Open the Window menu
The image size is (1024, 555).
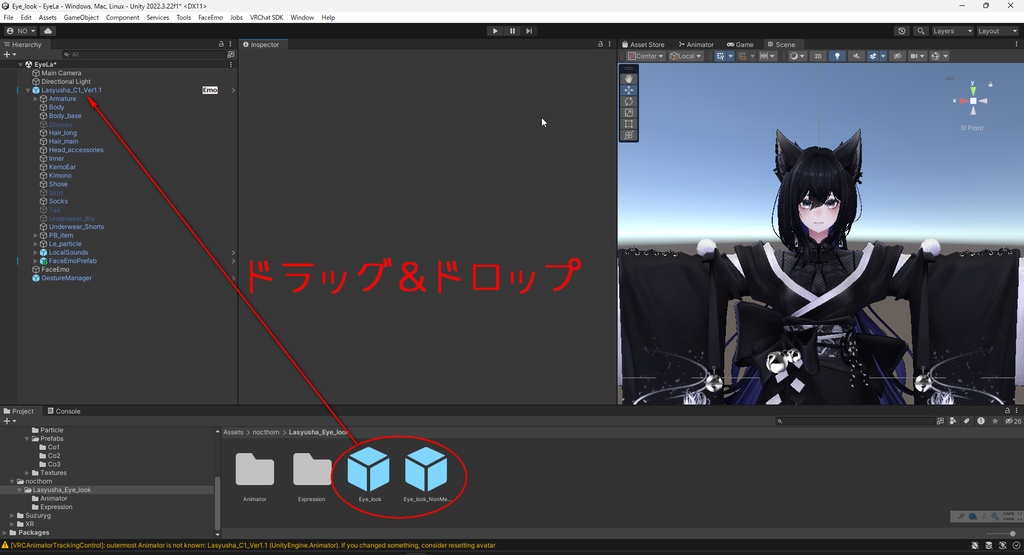pyautogui.click(x=302, y=18)
